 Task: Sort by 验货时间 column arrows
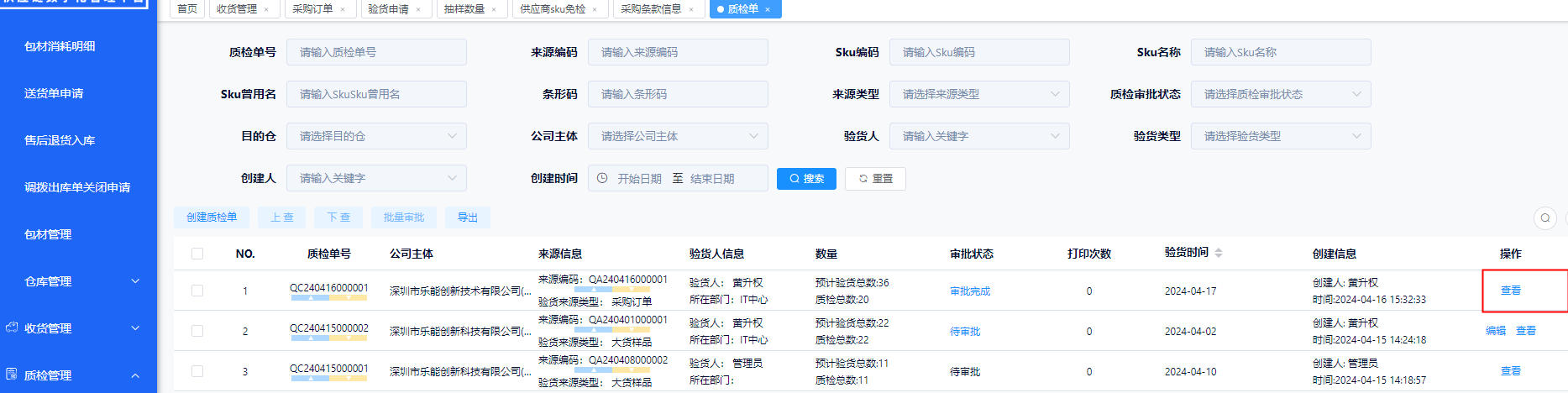point(1219,253)
